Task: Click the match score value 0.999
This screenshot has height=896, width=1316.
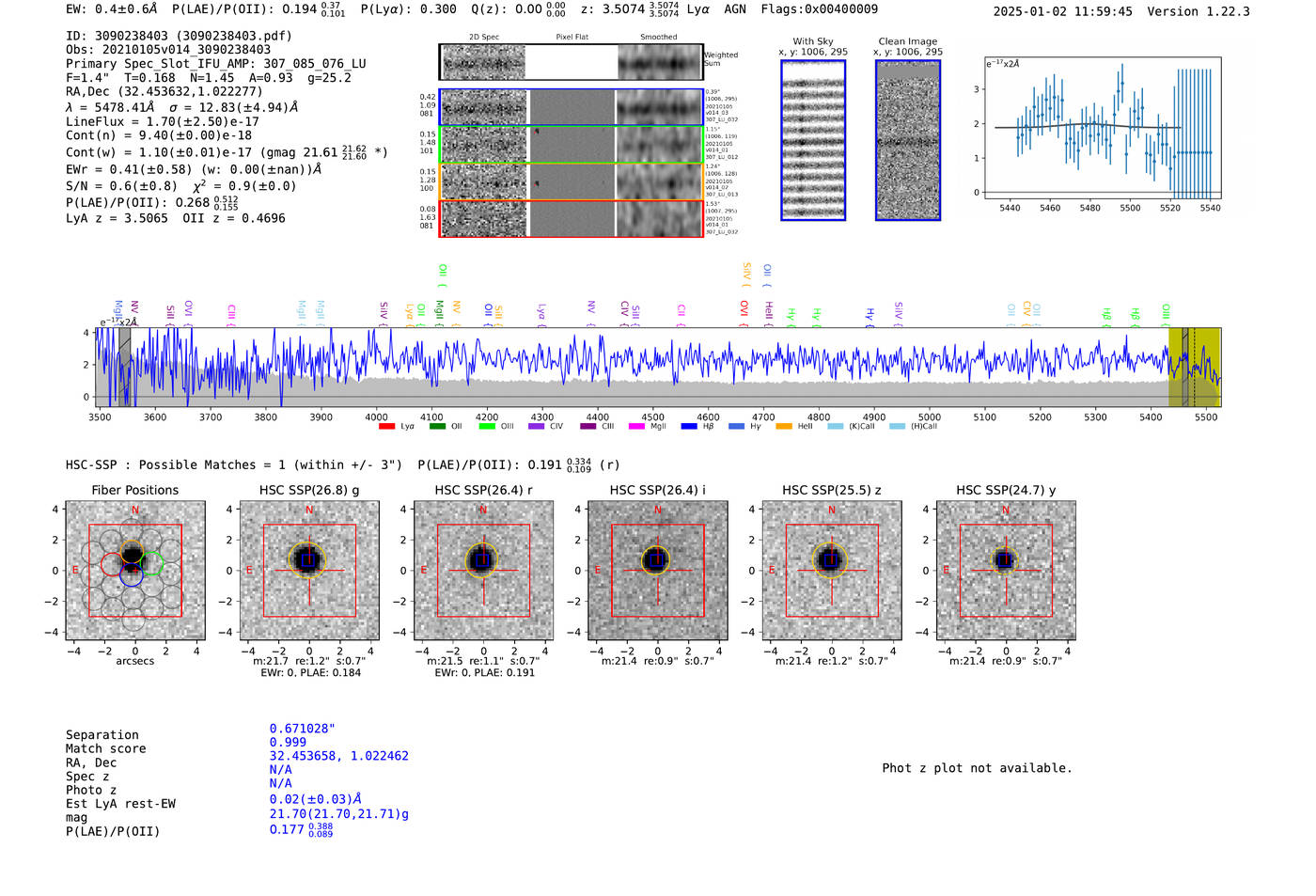Action: click(288, 743)
